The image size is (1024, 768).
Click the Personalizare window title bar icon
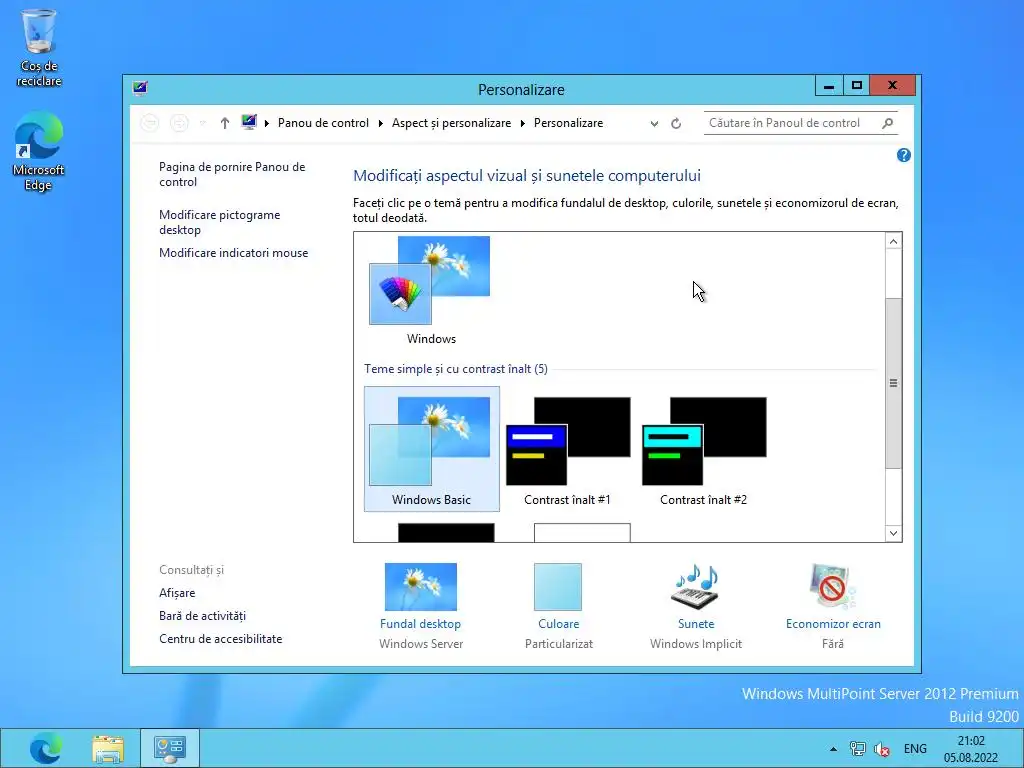coord(140,88)
